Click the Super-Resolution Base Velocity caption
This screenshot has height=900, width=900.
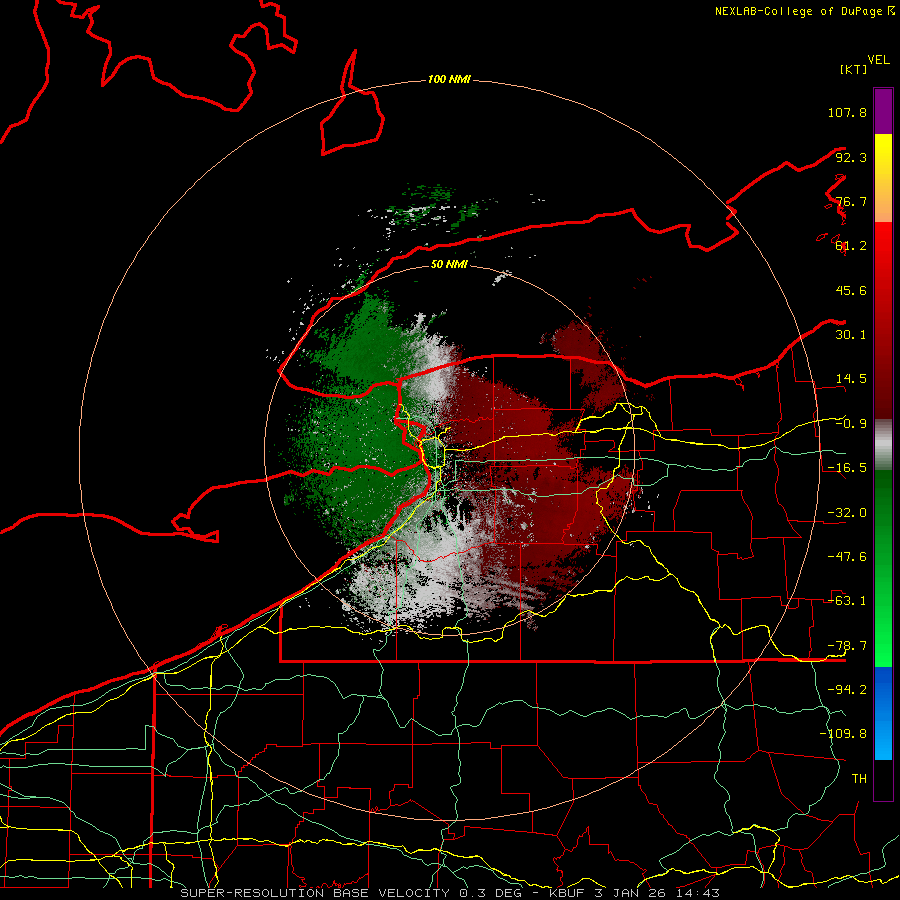coord(450,893)
